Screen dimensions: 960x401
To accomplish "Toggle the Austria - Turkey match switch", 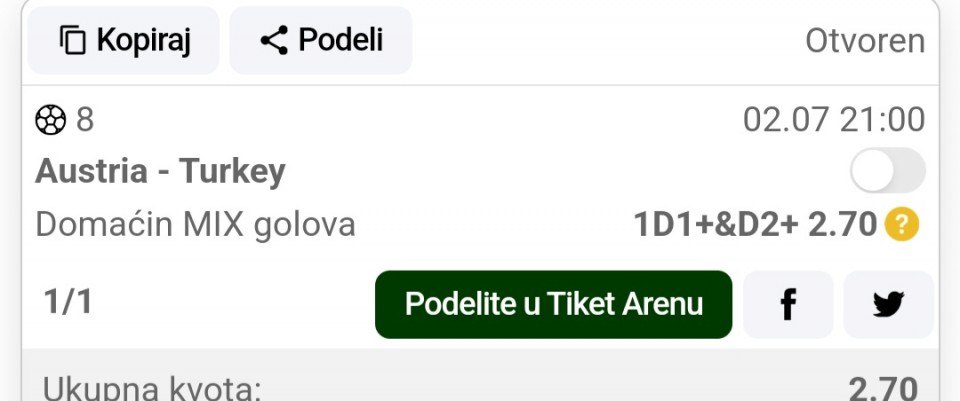I will [887, 171].
